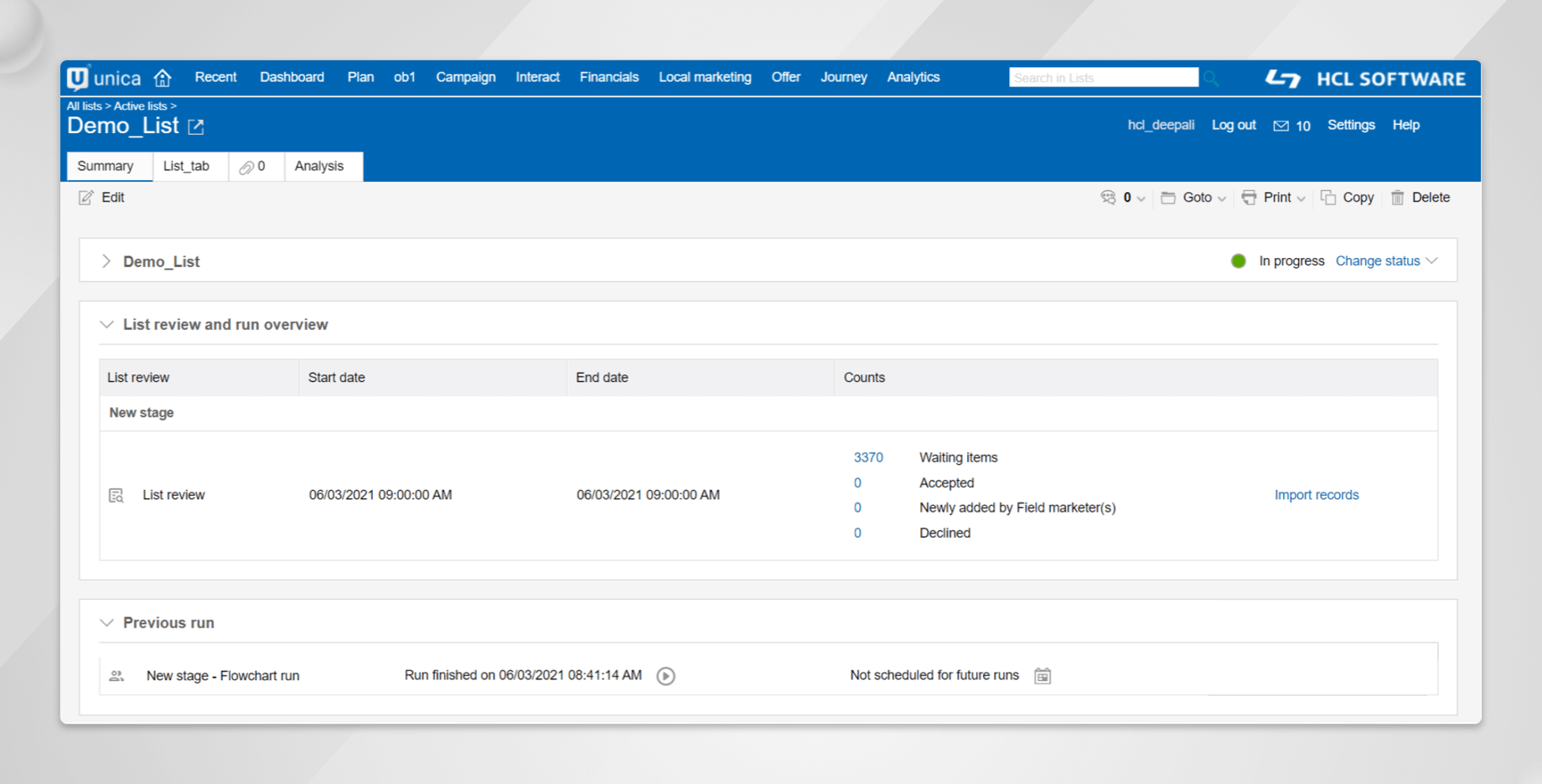Viewport: 1542px width, 784px height.
Task: Select the Copy icon in the toolbar
Action: coord(1329,198)
